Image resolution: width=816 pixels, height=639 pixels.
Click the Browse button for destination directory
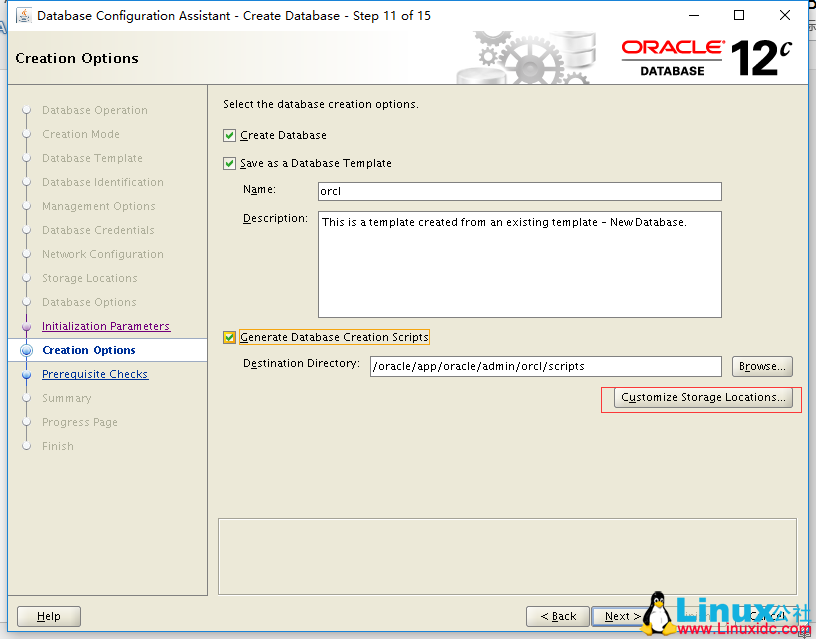761,366
